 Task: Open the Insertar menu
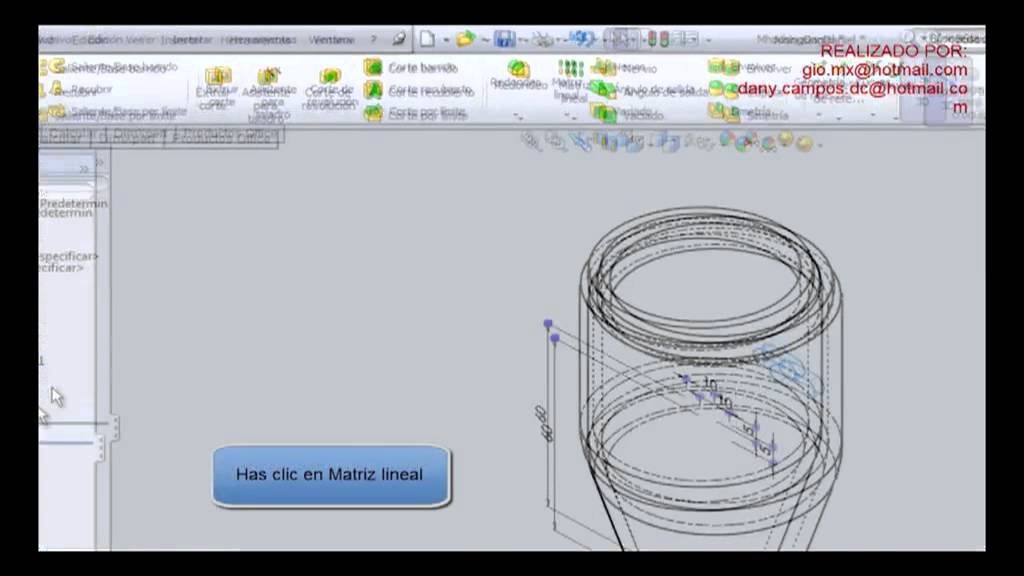[x=187, y=40]
